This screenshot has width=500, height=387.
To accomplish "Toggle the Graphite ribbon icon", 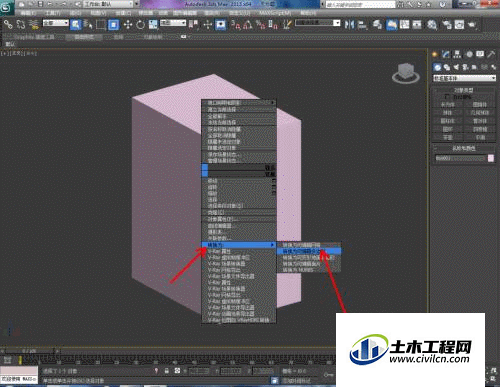I will click(x=392, y=24).
